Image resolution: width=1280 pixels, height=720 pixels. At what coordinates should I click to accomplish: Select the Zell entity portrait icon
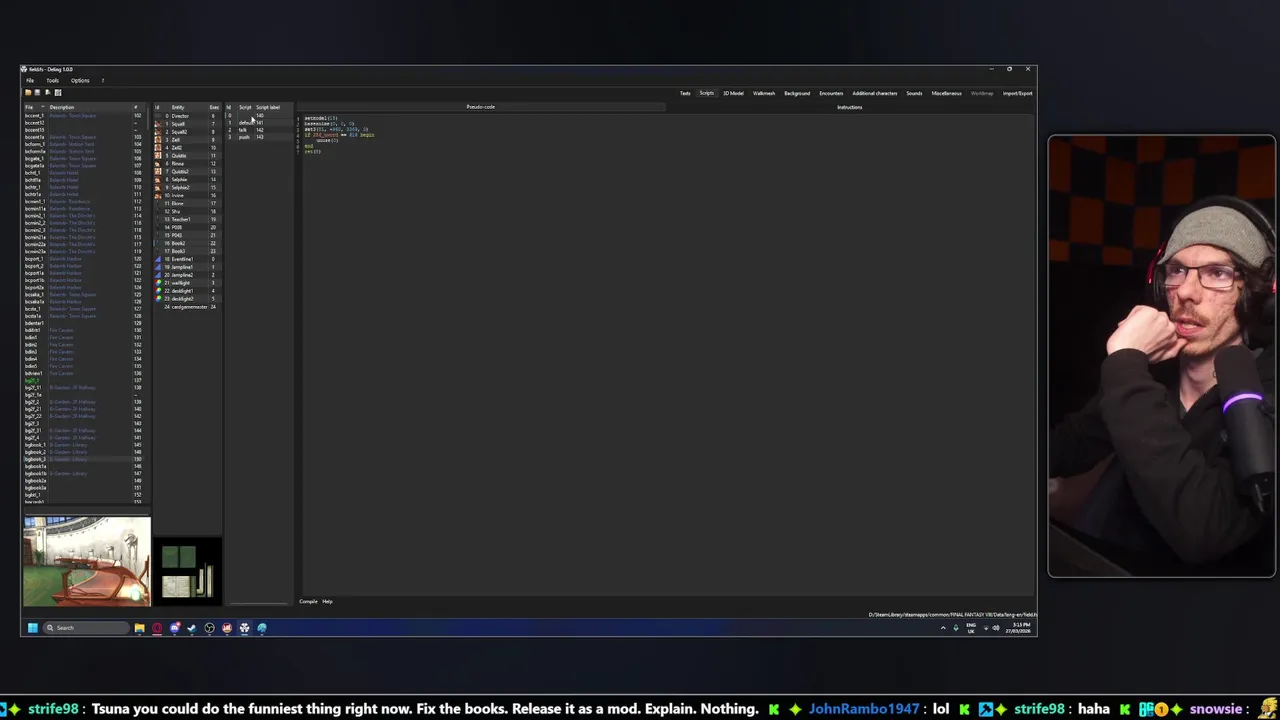pyautogui.click(x=158, y=140)
